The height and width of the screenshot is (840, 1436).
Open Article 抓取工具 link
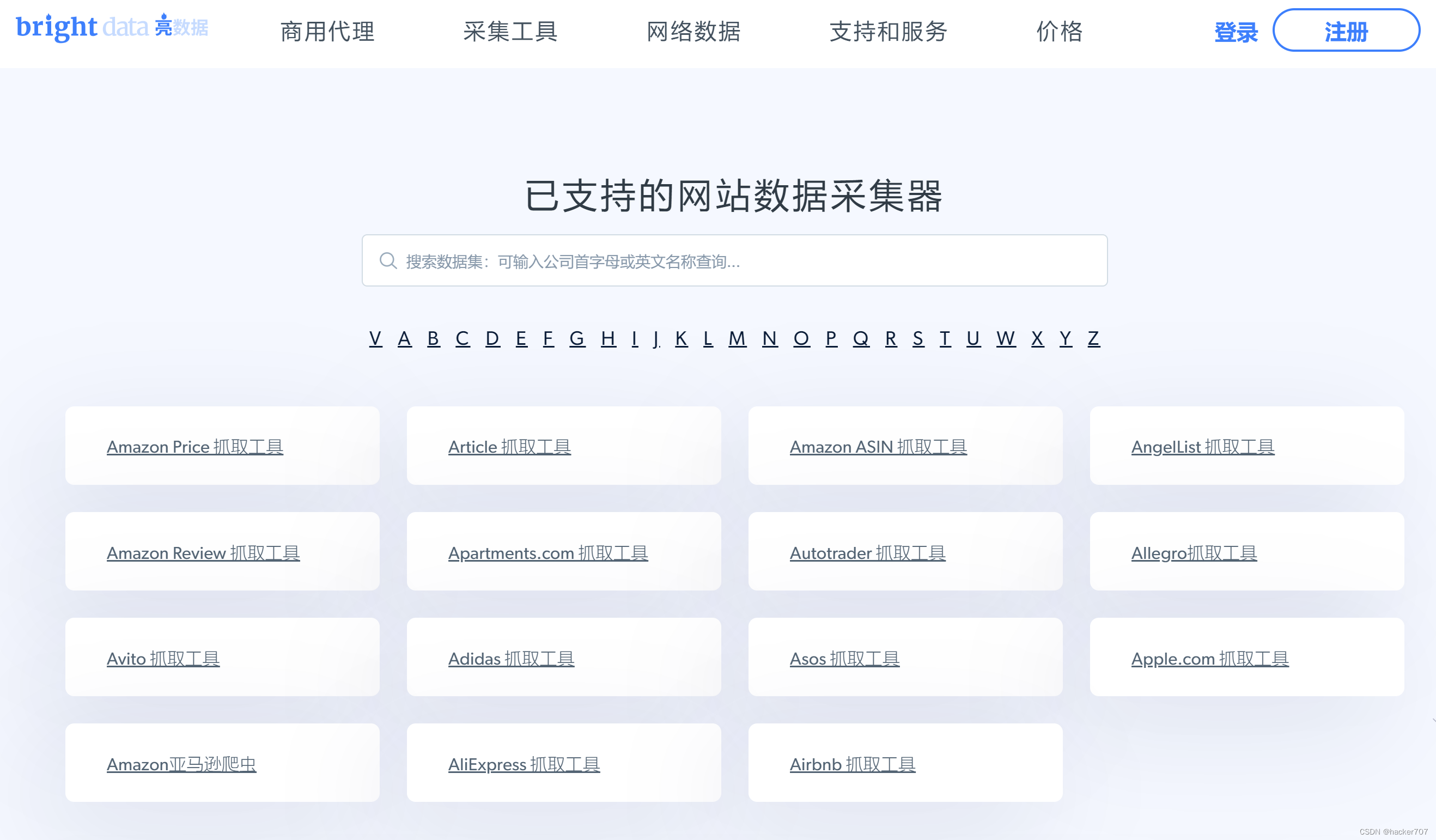[x=509, y=447]
